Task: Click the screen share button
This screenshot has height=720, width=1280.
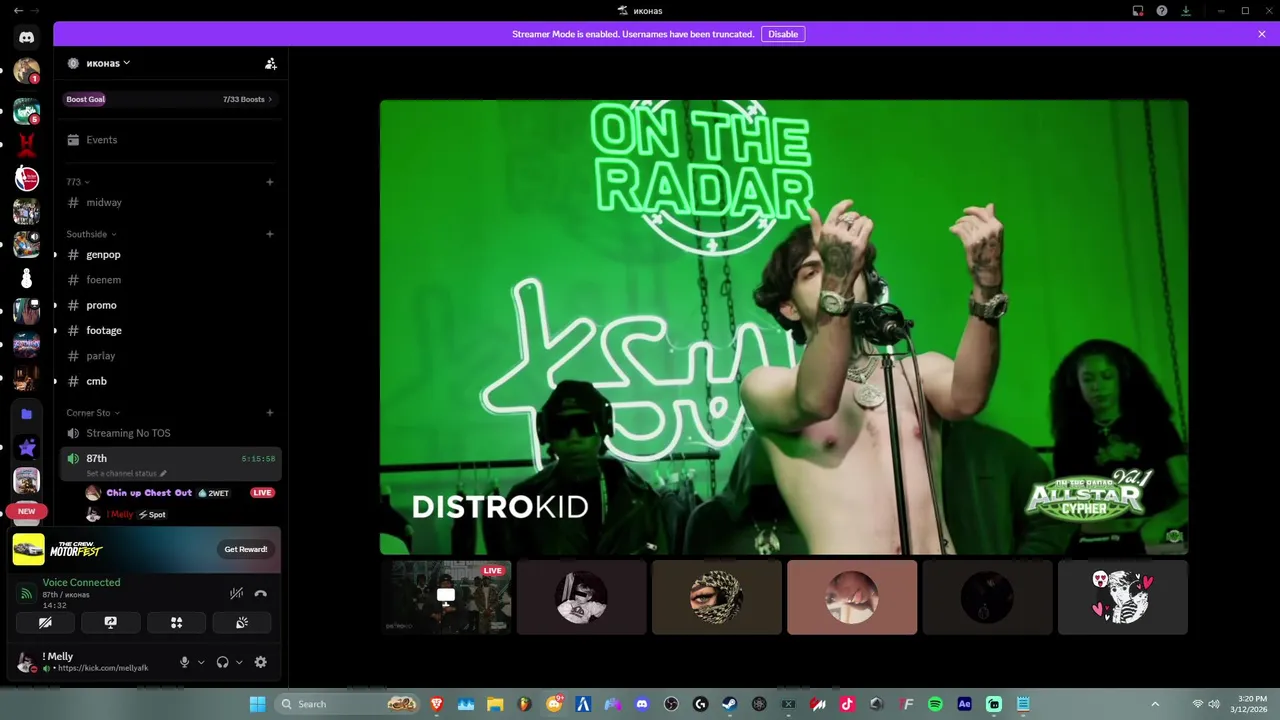Action: (111, 622)
